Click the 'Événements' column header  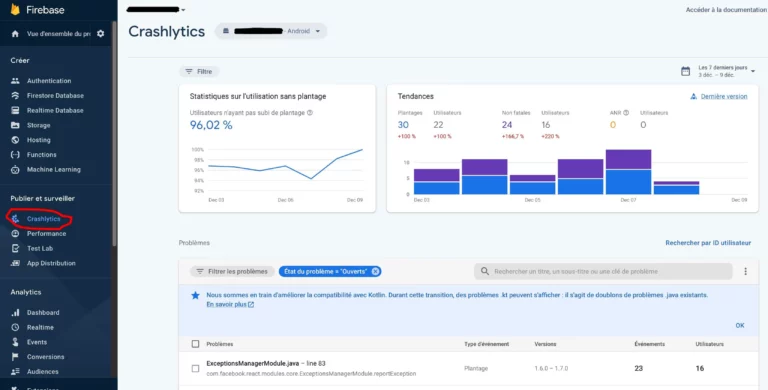(649, 344)
